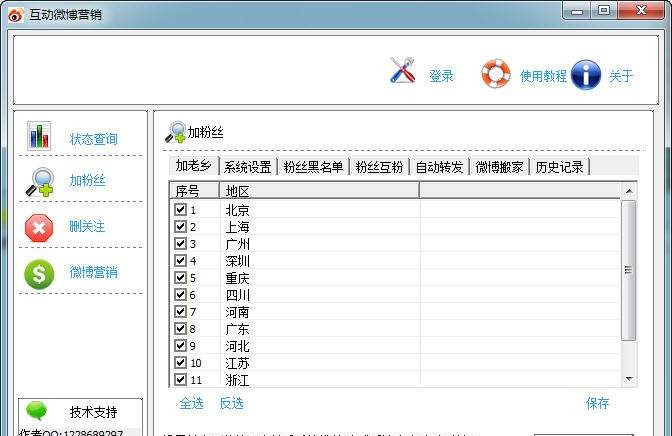The image size is (672, 436).
Task: Click the region list scrollbar thumb
Action: click(629, 270)
